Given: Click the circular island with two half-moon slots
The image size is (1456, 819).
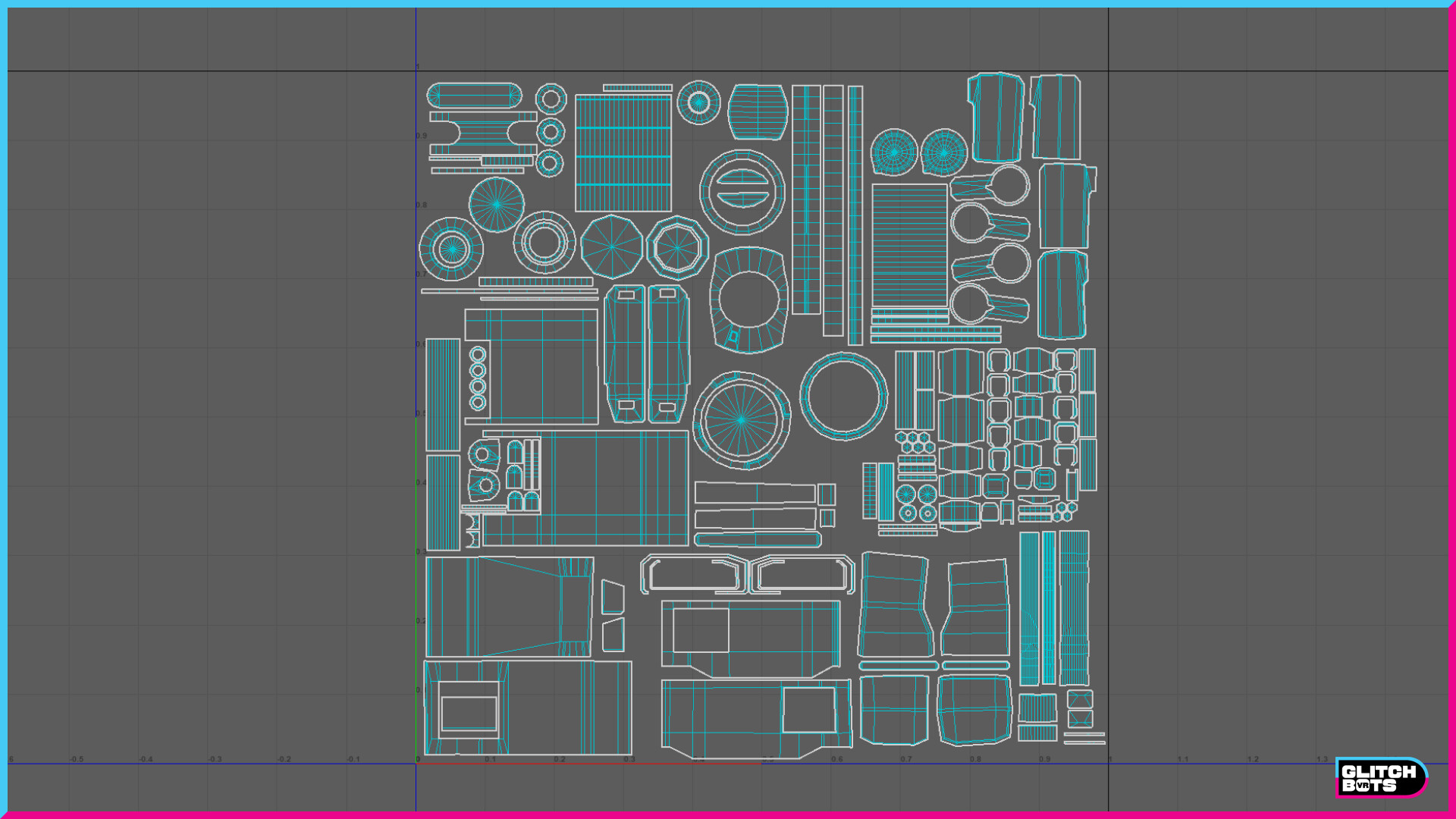Looking at the screenshot, I should click(x=742, y=192).
